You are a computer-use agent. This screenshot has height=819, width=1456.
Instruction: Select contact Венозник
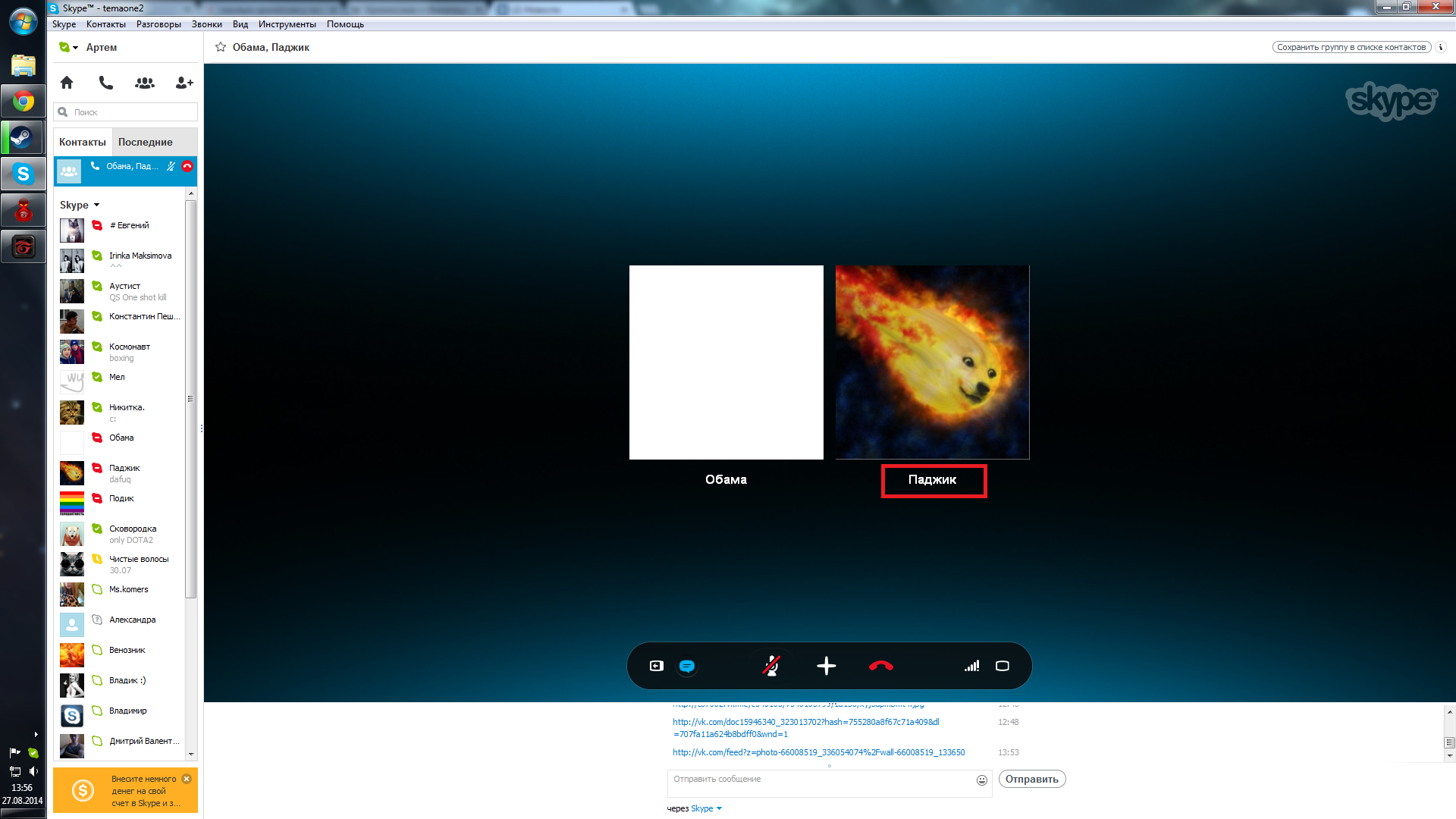120,655
